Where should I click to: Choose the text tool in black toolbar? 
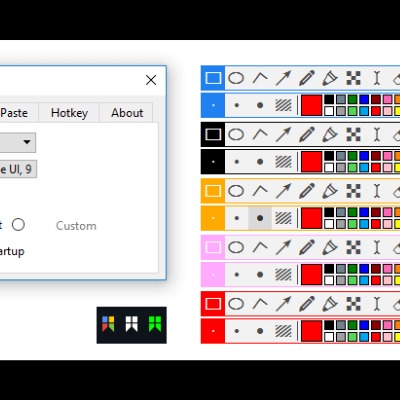point(377,135)
